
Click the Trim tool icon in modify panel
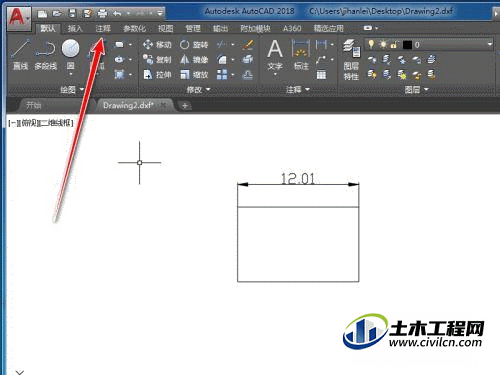coord(222,44)
